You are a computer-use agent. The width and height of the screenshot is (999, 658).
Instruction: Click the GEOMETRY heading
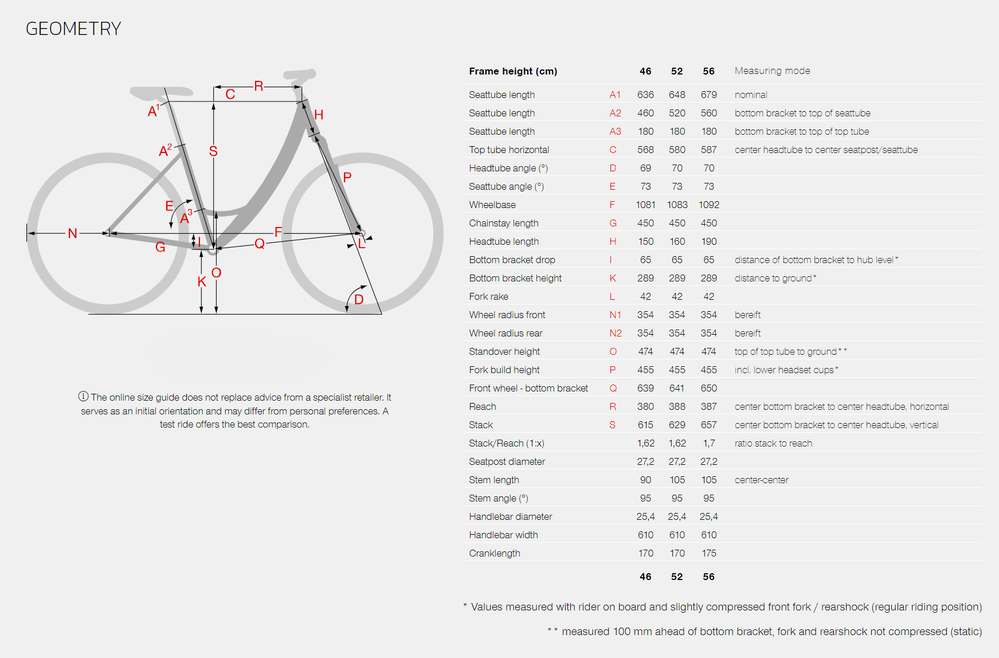tap(73, 29)
